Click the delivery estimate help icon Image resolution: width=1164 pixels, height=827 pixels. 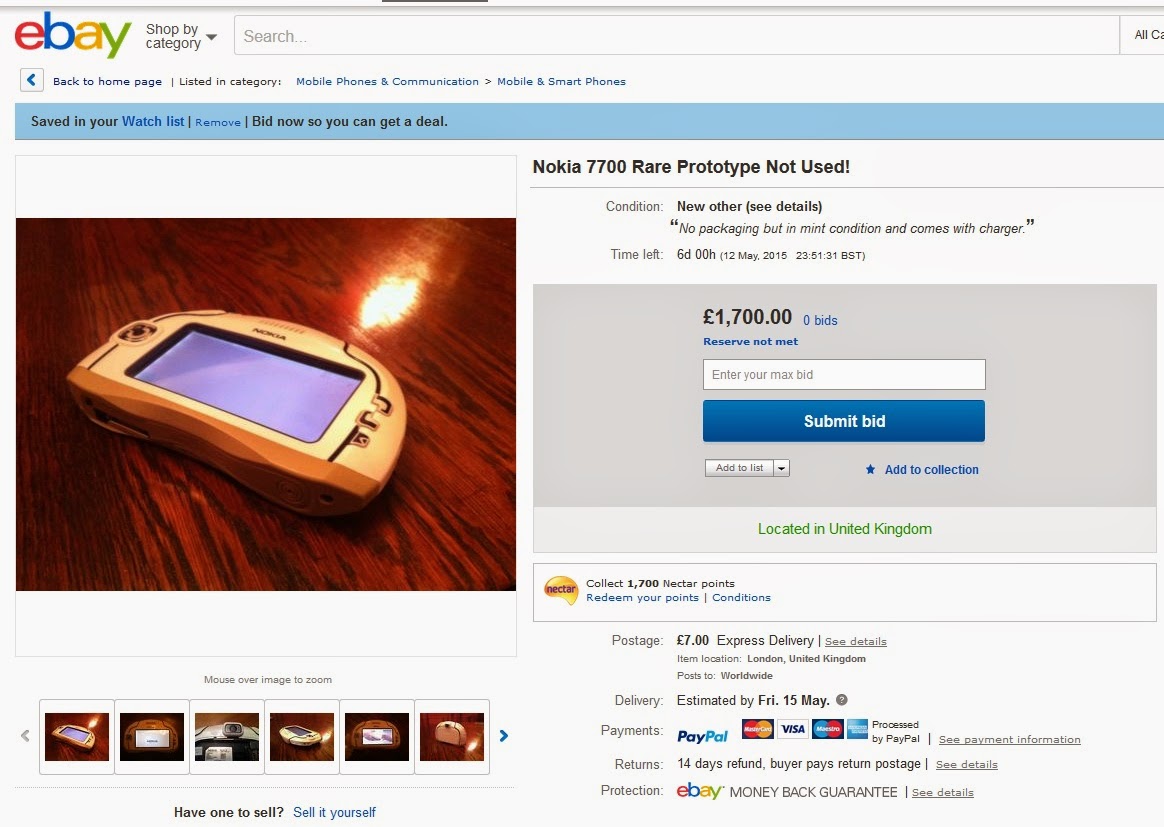pyautogui.click(x=842, y=700)
